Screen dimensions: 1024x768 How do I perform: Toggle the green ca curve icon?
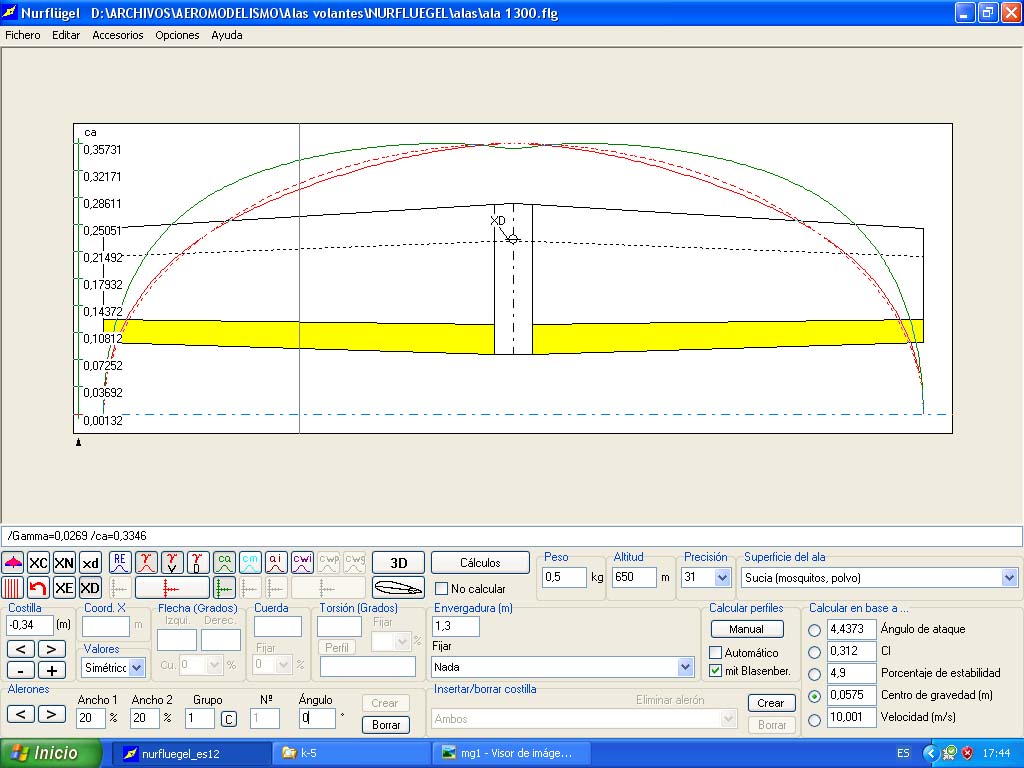point(224,563)
